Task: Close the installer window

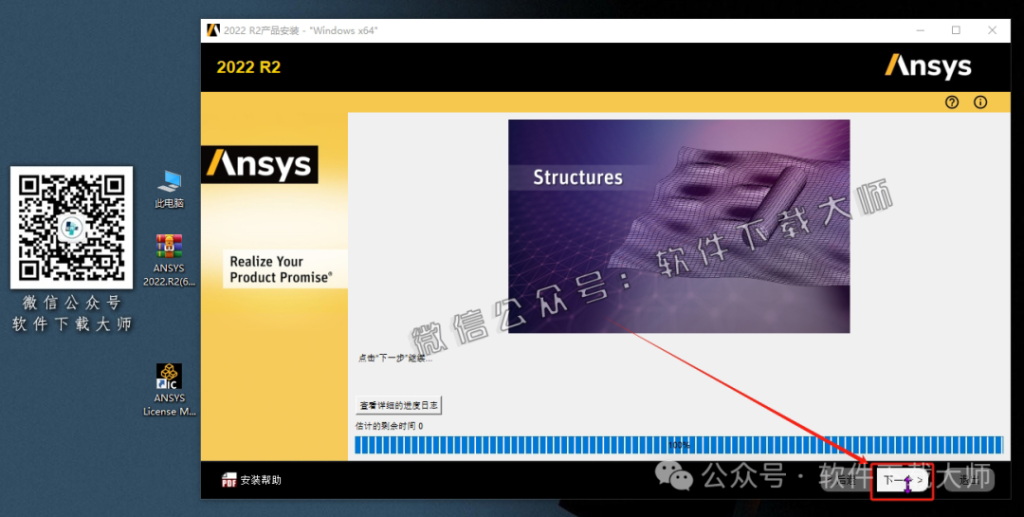Action: click(x=992, y=30)
